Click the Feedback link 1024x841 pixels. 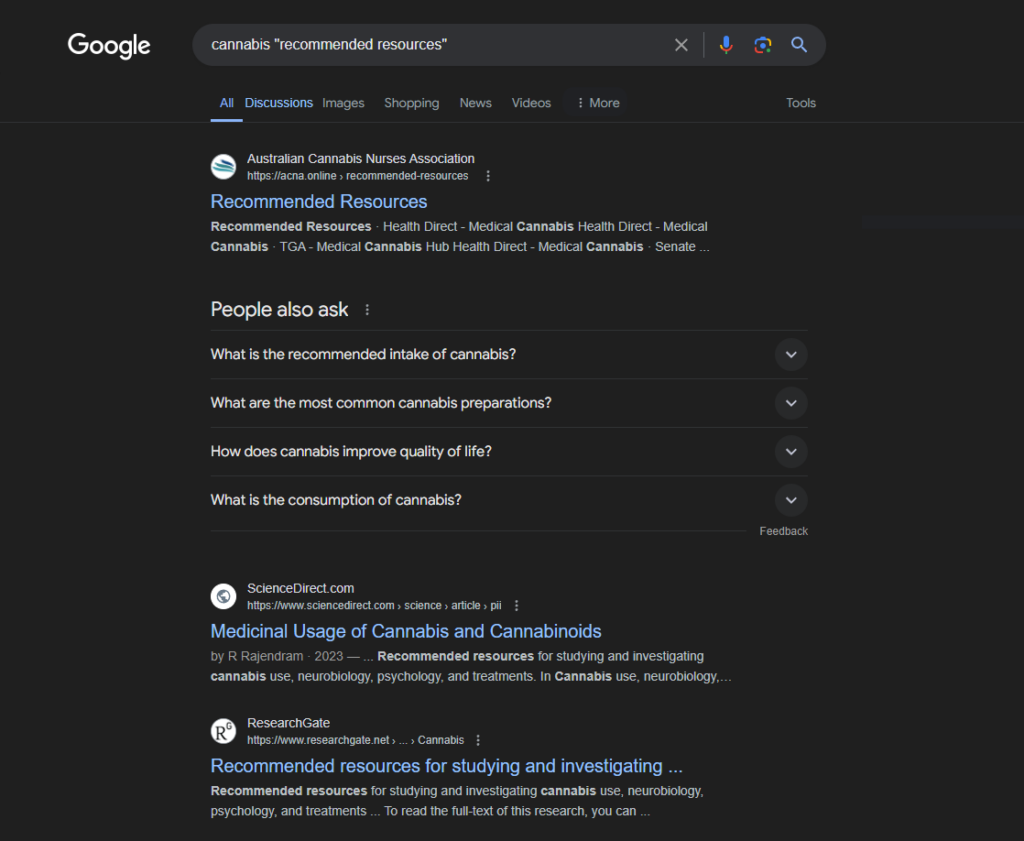(783, 531)
